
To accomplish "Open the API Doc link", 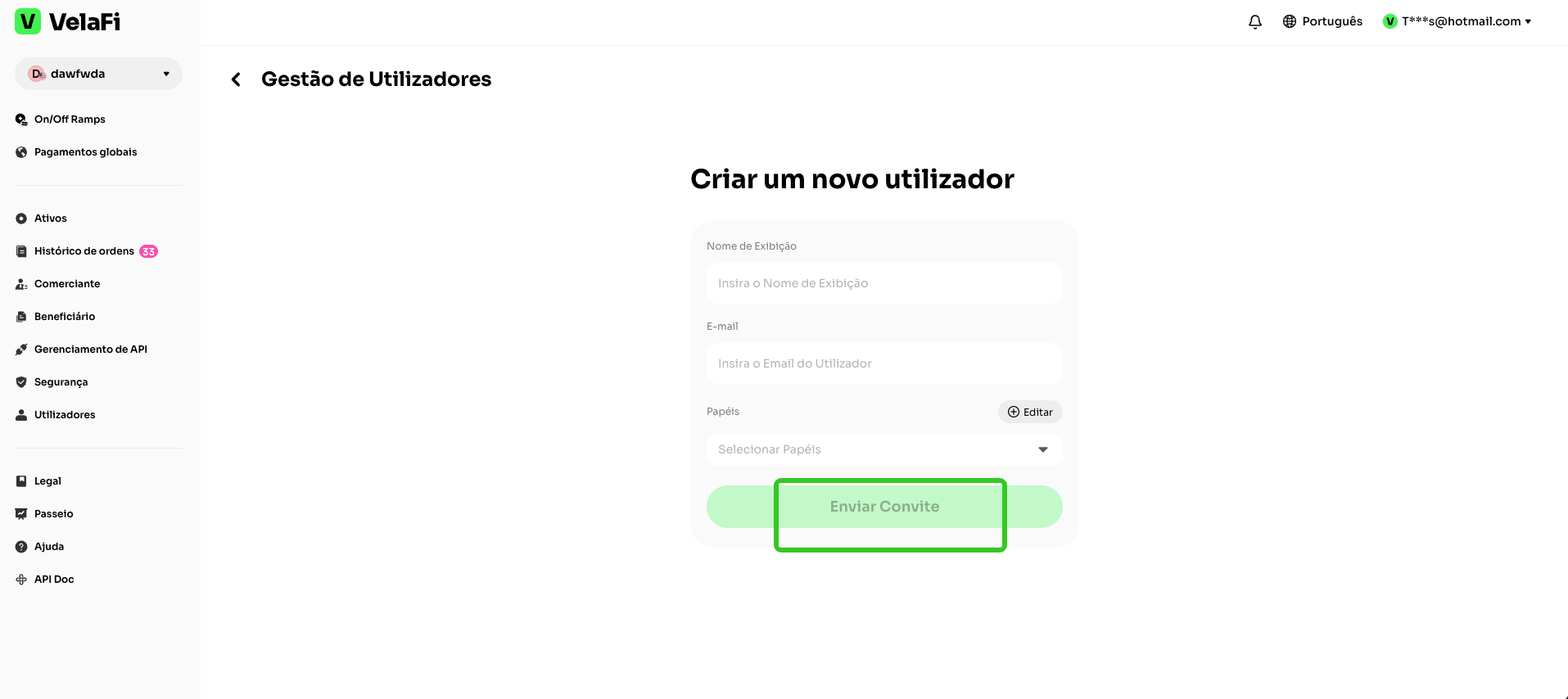I will coord(54,579).
